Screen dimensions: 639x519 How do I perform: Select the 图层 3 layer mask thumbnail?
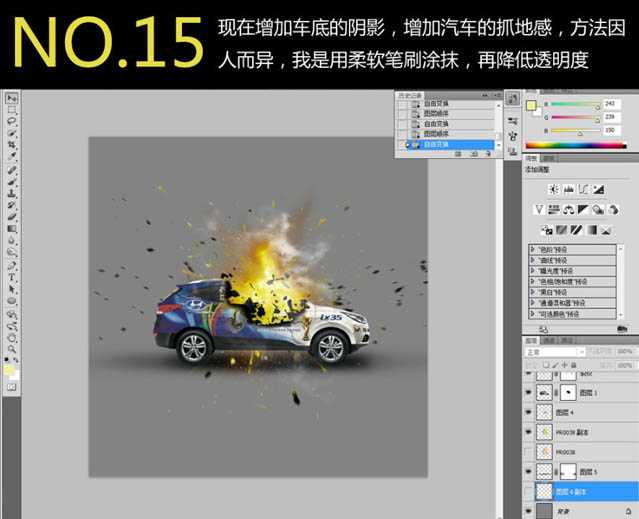[568, 393]
